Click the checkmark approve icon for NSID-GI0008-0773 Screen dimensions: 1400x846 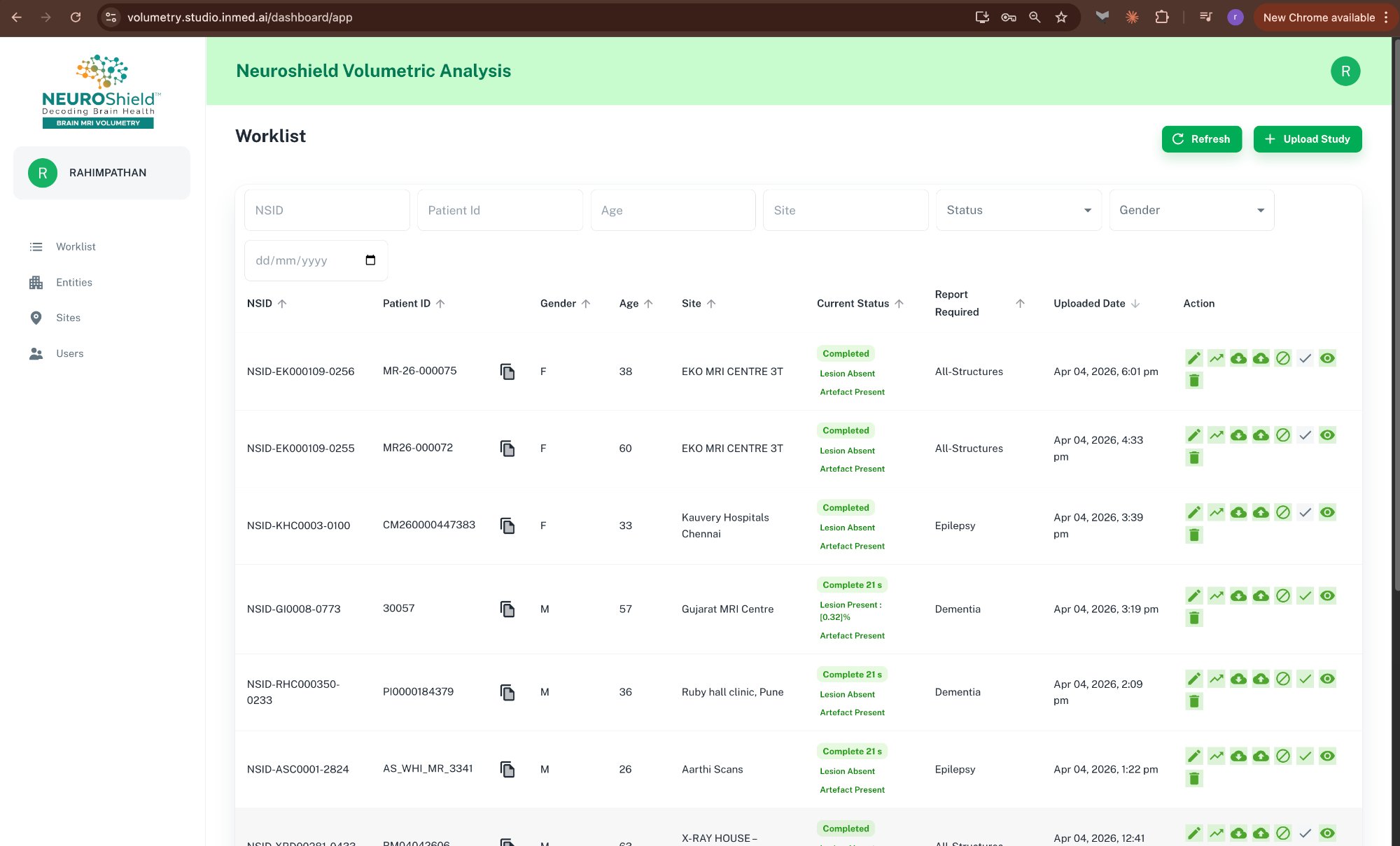1305,595
